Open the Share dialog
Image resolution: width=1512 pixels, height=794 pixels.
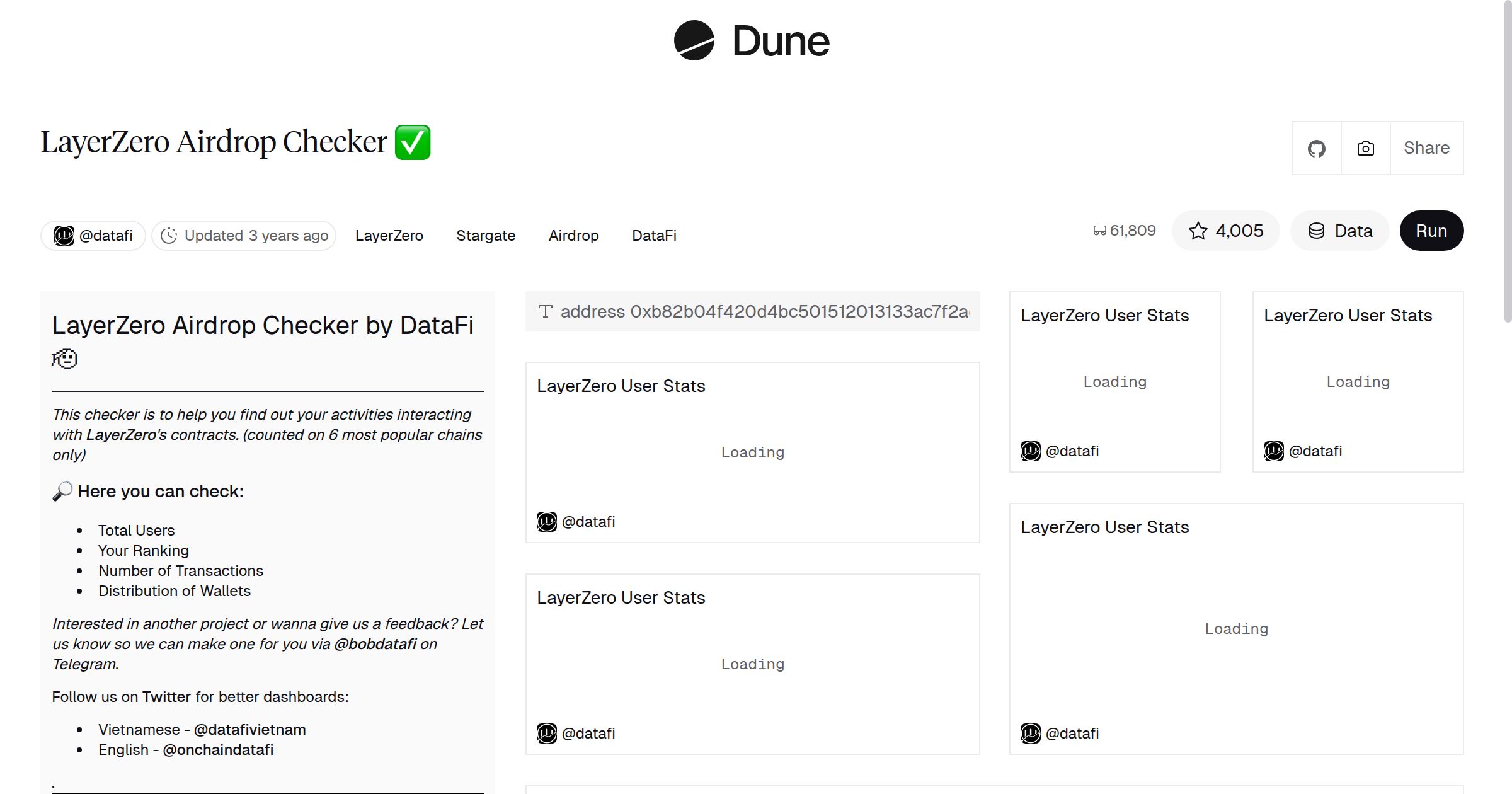pyautogui.click(x=1426, y=147)
